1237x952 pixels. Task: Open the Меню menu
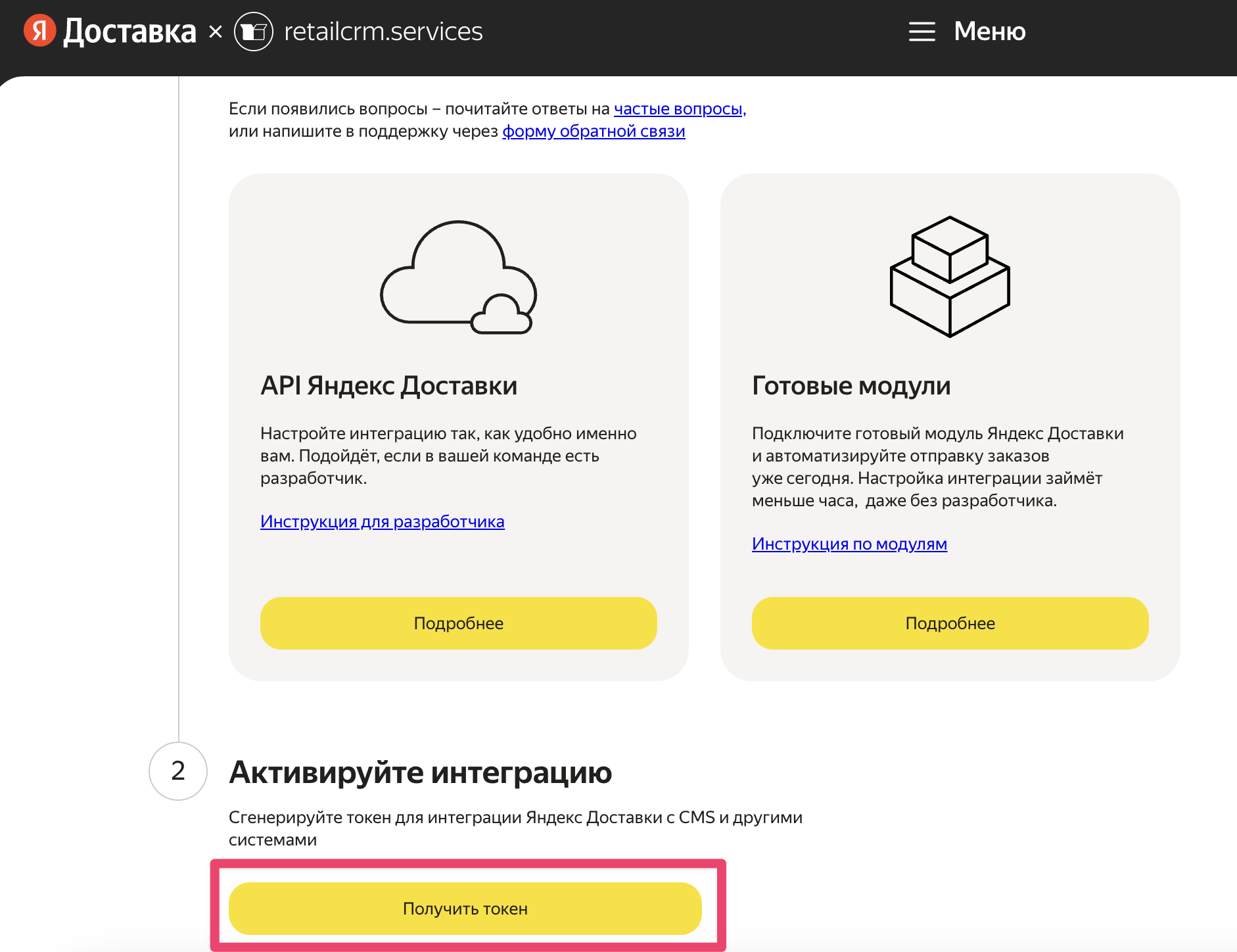989,32
